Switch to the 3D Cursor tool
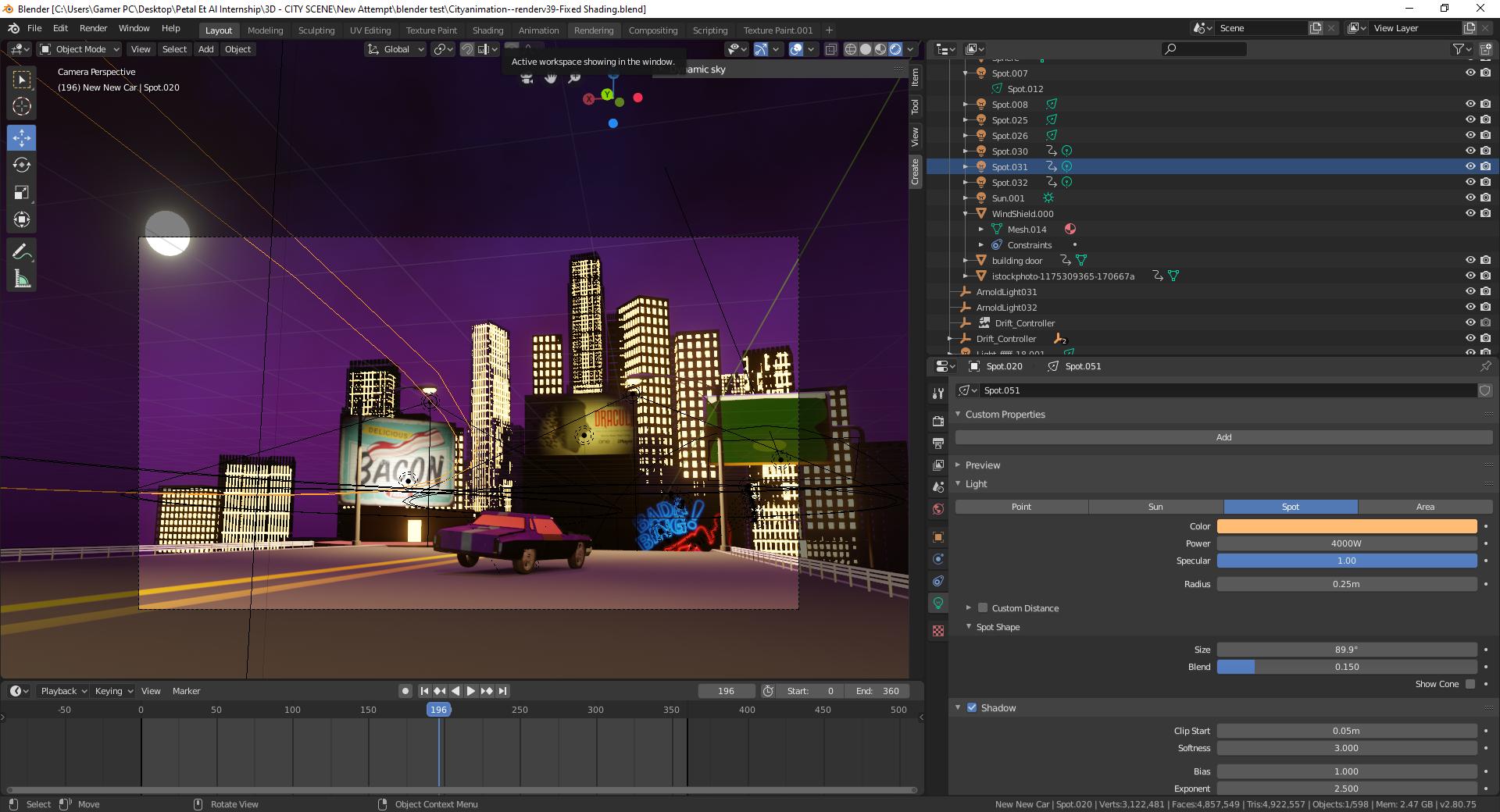Screen dimensions: 1500x812 point(21,107)
